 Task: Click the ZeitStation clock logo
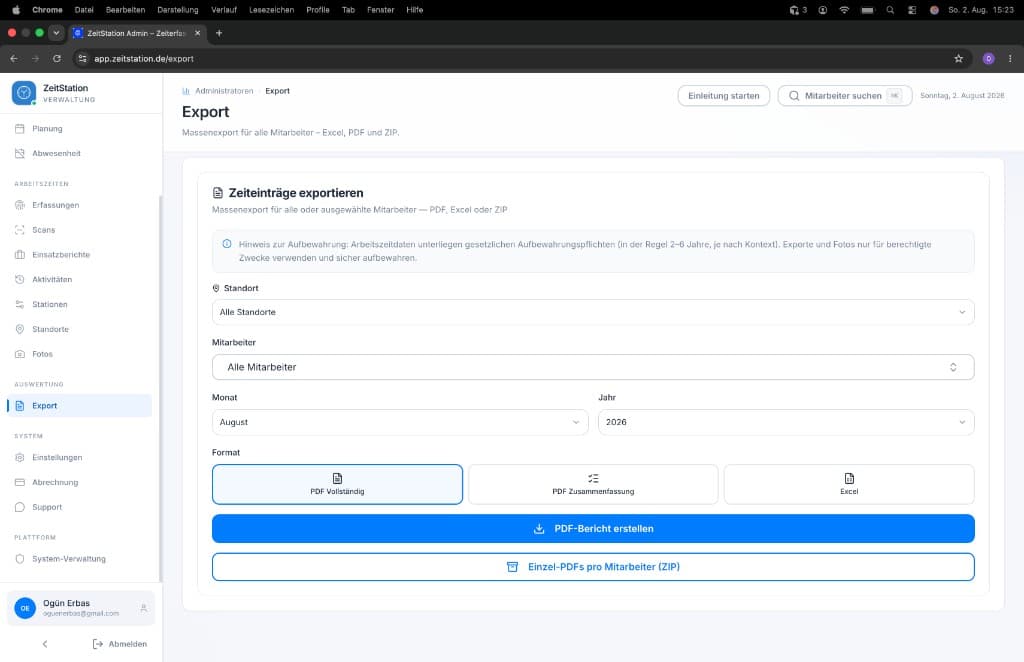pos(24,93)
